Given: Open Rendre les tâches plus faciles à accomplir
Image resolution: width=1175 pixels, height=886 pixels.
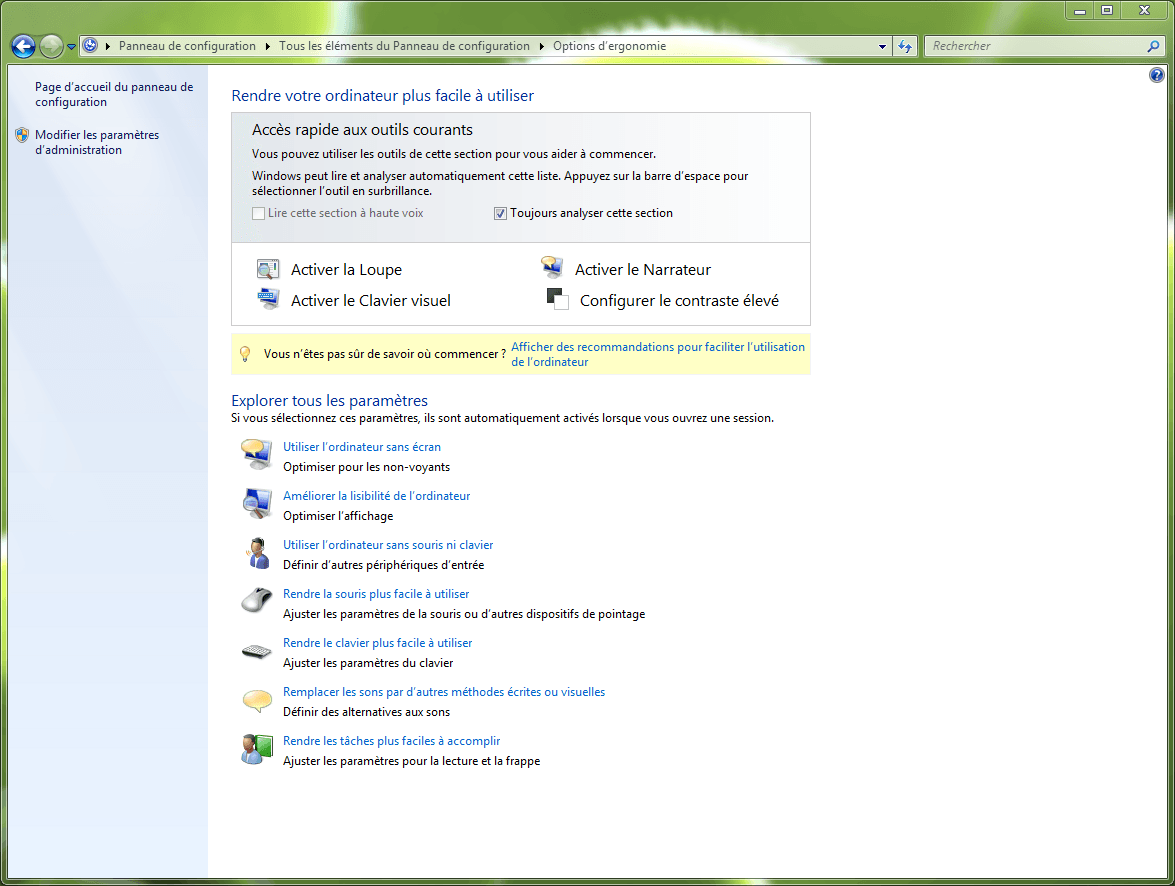Looking at the screenshot, I should tap(391, 741).
